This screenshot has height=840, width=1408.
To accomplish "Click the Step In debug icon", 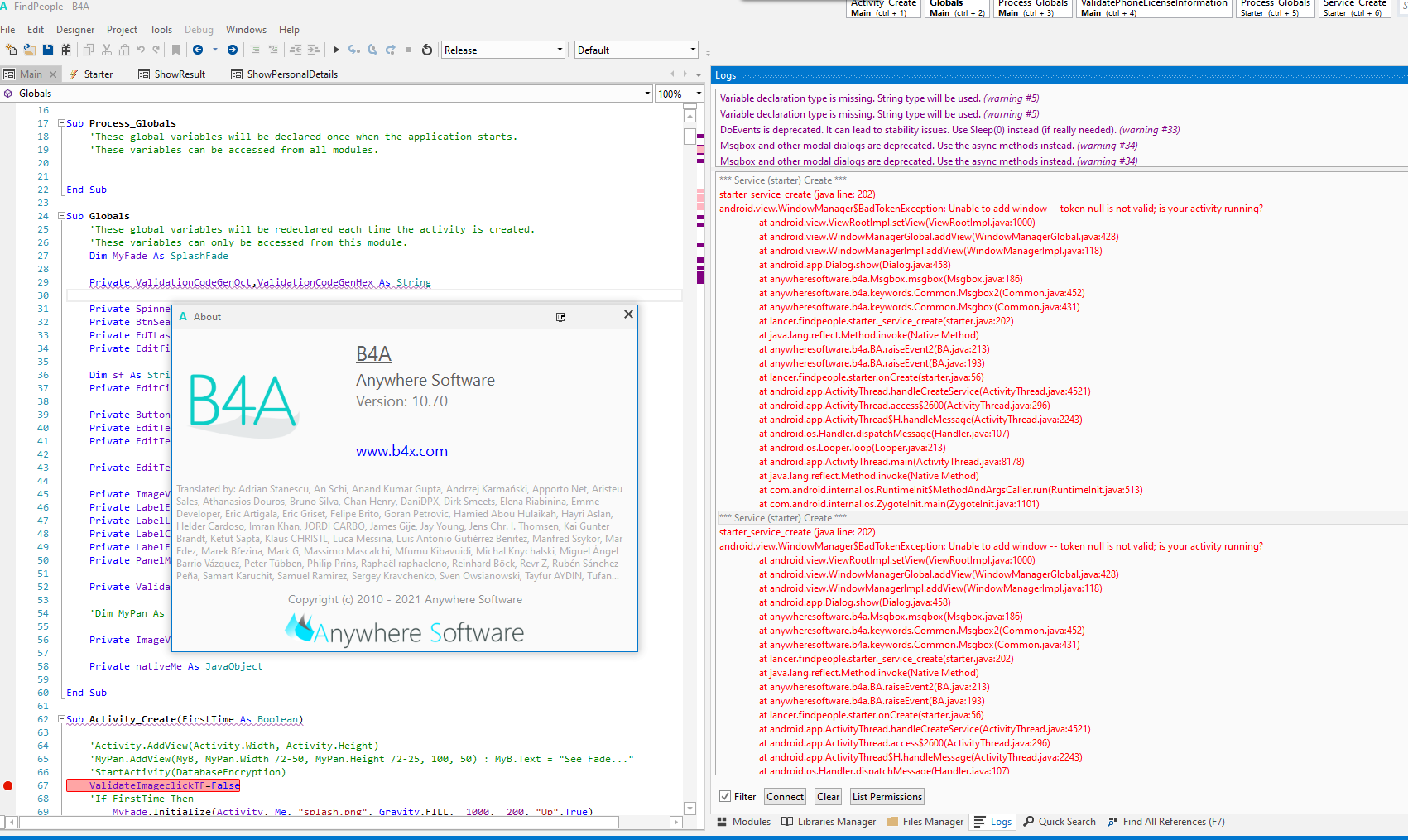I will pyautogui.click(x=354, y=50).
